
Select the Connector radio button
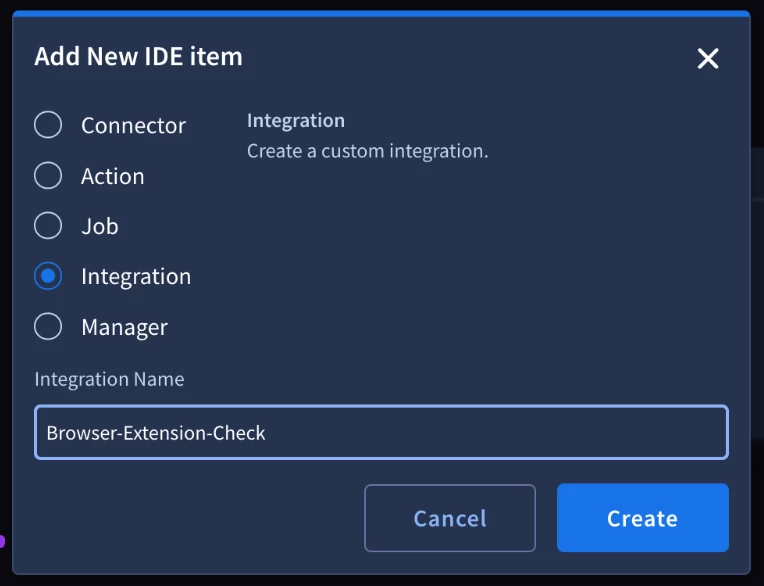48,125
